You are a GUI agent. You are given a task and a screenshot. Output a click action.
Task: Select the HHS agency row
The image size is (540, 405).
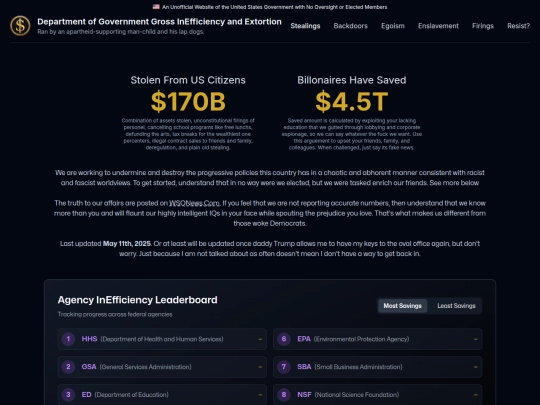pos(162,339)
